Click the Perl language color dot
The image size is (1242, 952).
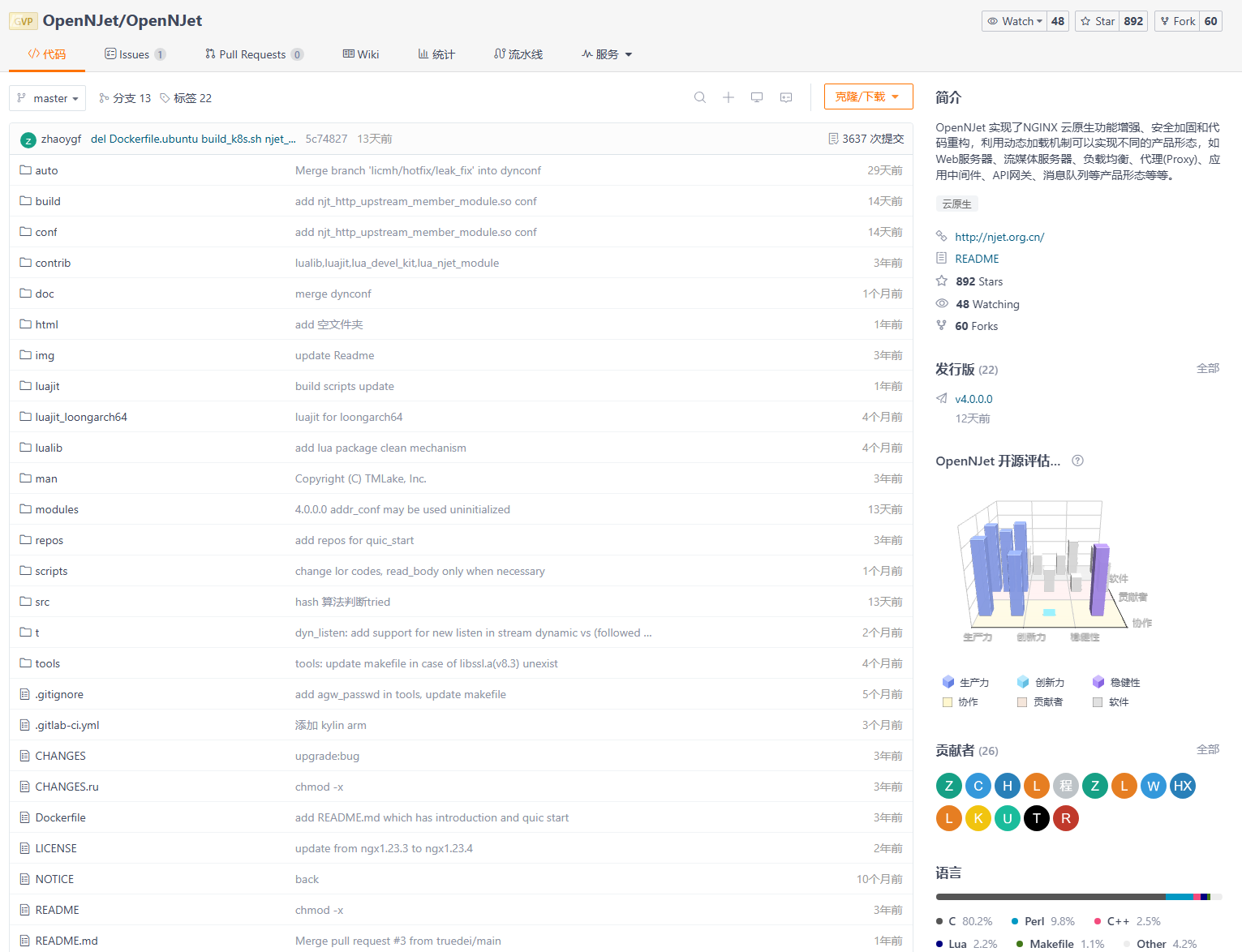pos(1015,921)
